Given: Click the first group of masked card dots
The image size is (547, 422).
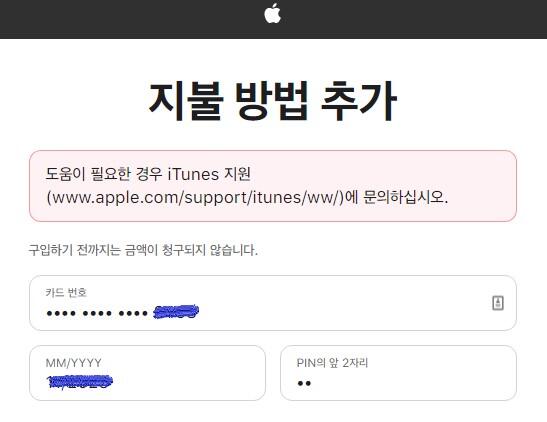Looking at the screenshot, I should pyautogui.click(x=61, y=313).
